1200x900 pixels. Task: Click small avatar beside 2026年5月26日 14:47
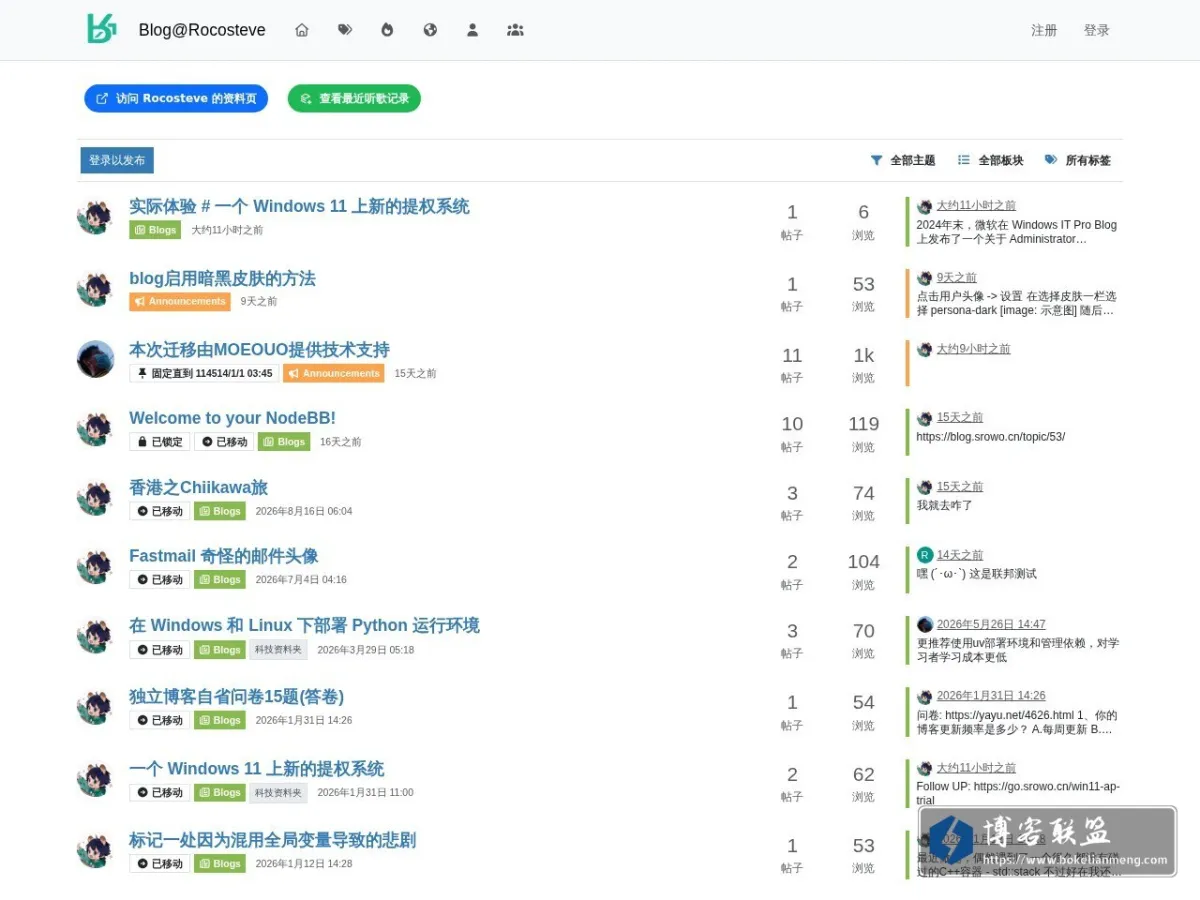[x=925, y=625]
